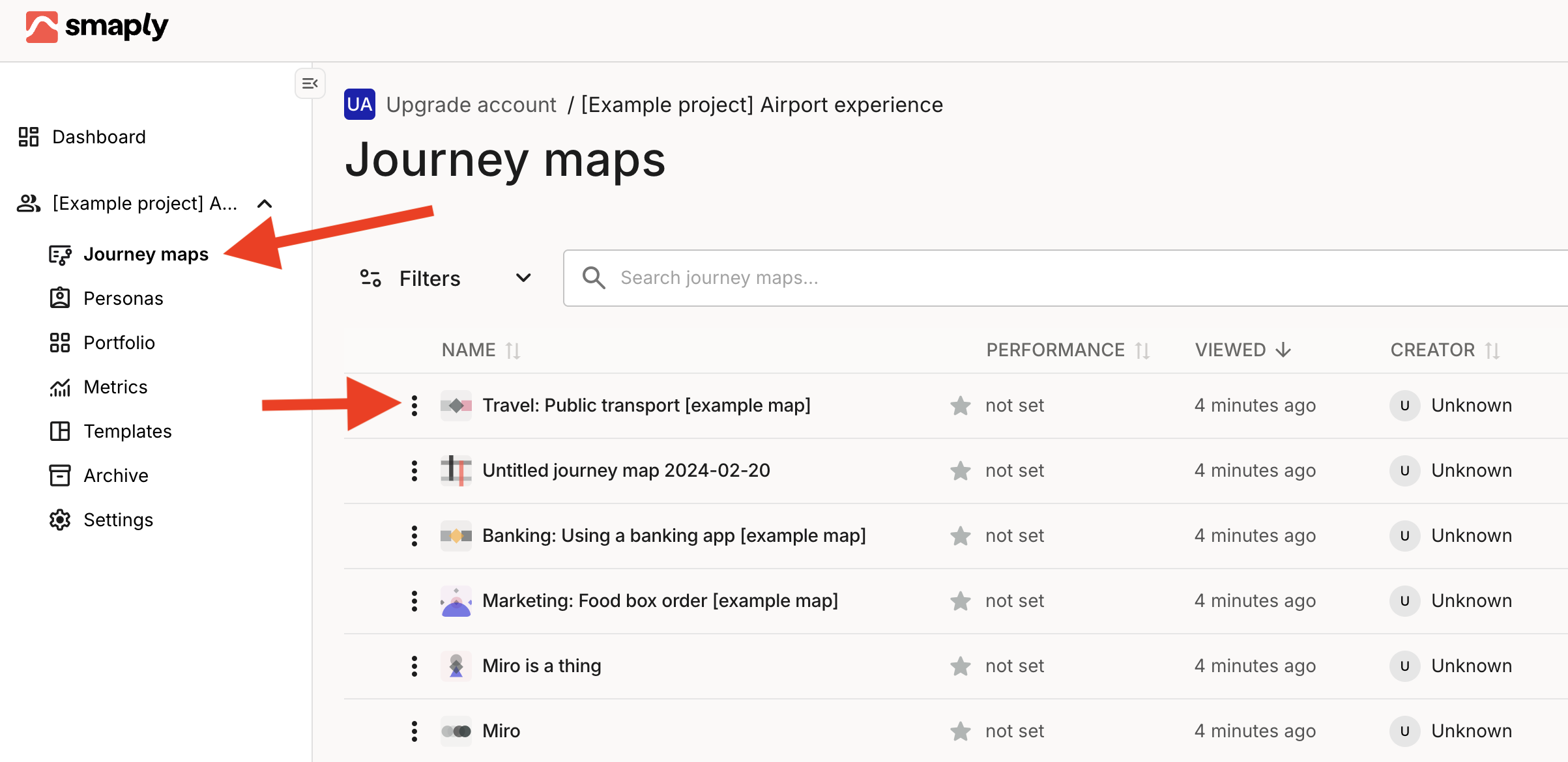The height and width of the screenshot is (762, 1568).
Task: Collapse the [Example project] sidebar section
Action: [265, 204]
